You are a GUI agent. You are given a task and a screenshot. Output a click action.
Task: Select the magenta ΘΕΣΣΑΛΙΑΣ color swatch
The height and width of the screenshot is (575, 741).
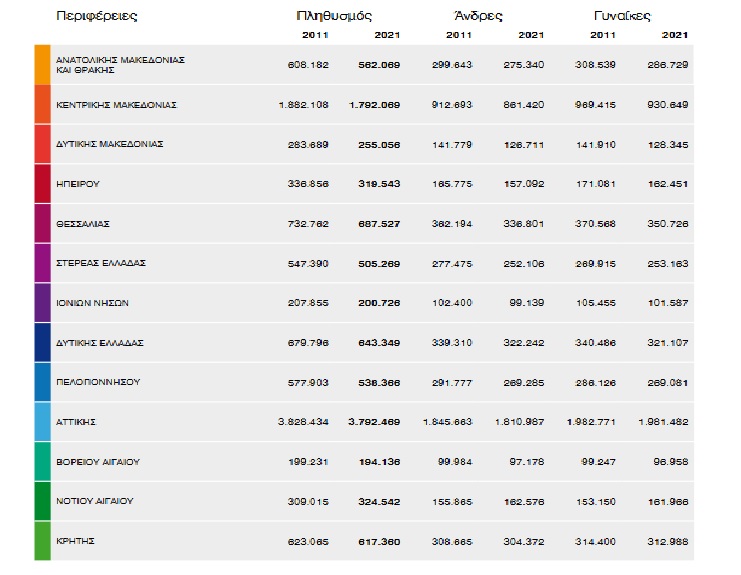click(42, 223)
